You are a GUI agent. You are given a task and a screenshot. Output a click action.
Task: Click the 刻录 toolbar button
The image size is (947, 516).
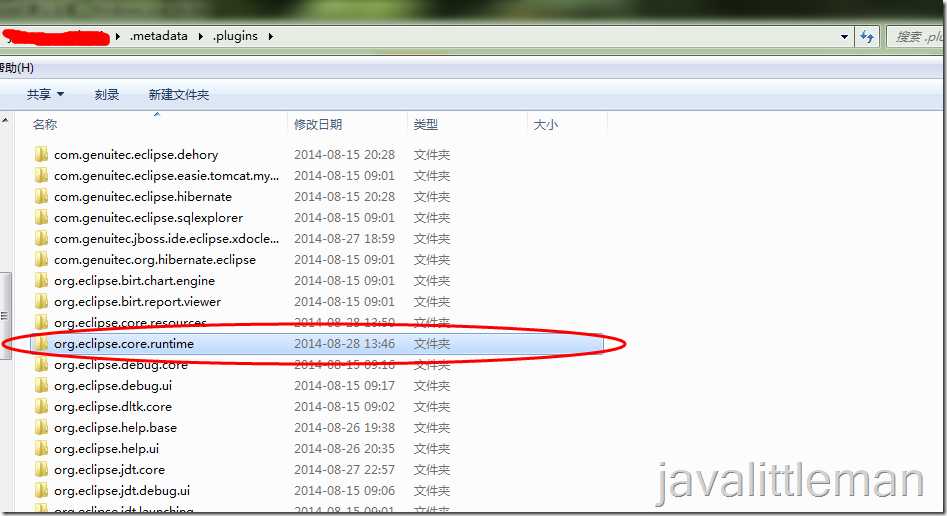click(x=107, y=94)
